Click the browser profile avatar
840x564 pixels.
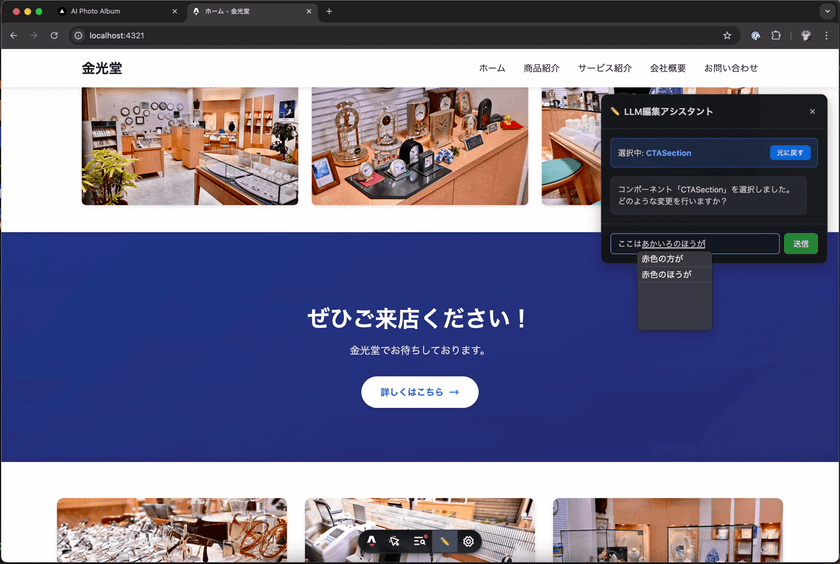(x=805, y=35)
